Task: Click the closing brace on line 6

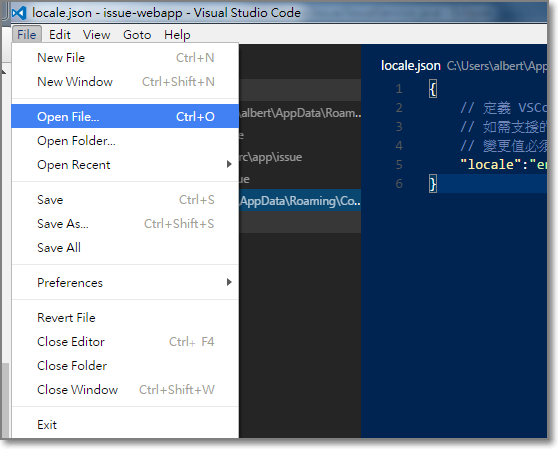Action: tap(433, 184)
